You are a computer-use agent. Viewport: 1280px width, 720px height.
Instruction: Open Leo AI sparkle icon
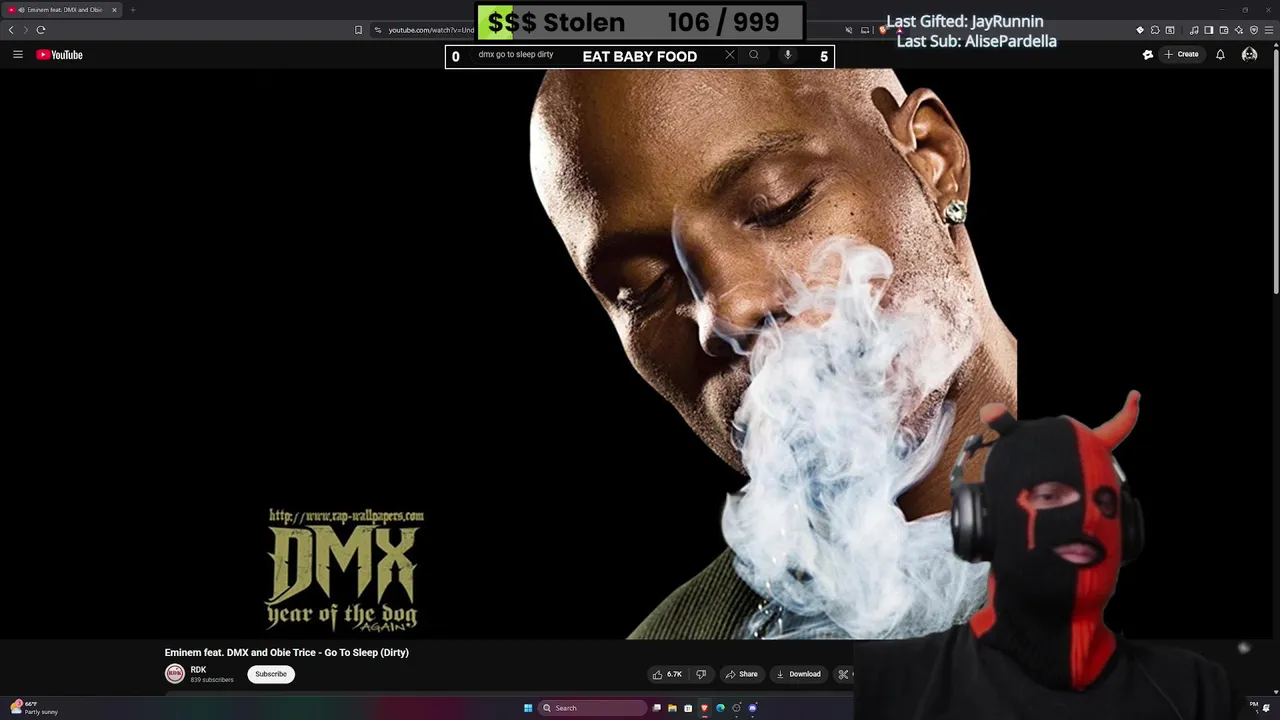(1239, 30)
